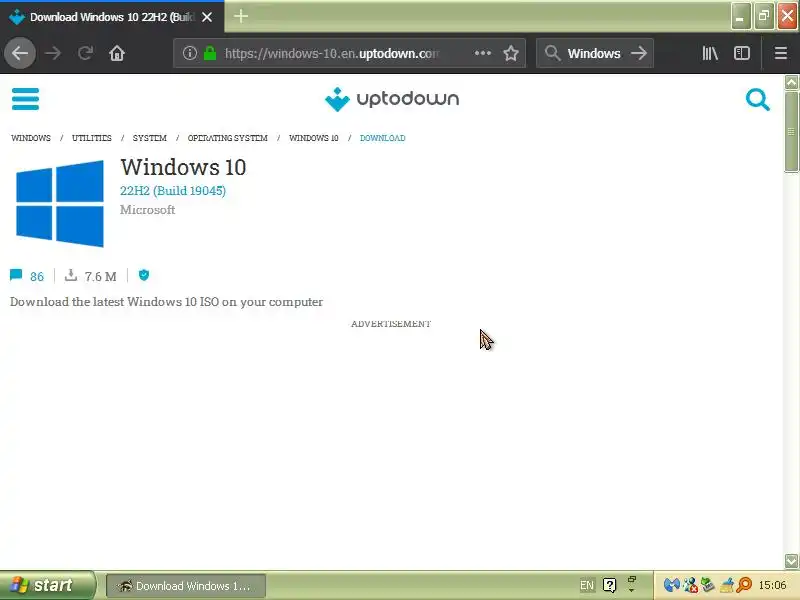Open the Uptodown site search magnifier
The width and height of the screenshot is (800, 600).
click(757, 99)
